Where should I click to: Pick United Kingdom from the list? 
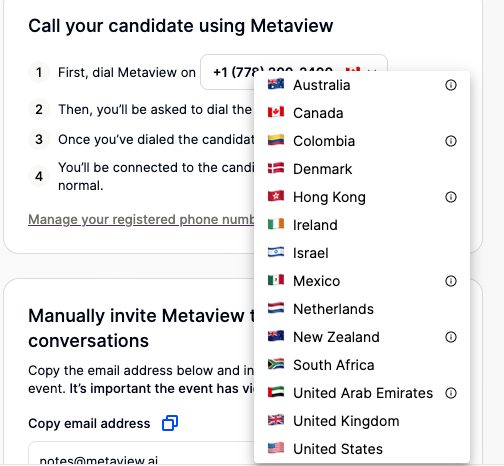coord(362,421)
